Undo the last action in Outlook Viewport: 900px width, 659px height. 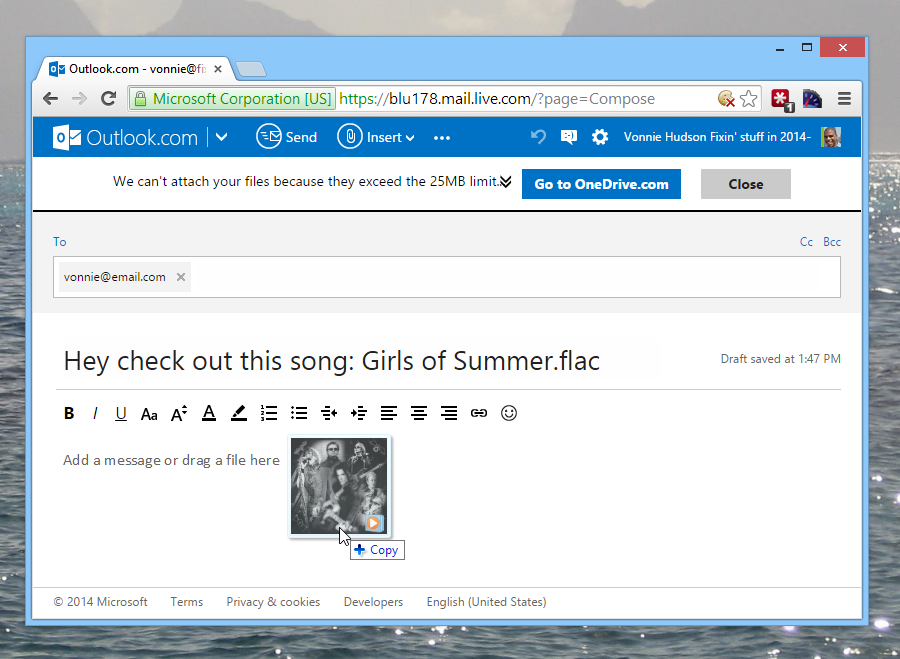click(x=538, y=137)
